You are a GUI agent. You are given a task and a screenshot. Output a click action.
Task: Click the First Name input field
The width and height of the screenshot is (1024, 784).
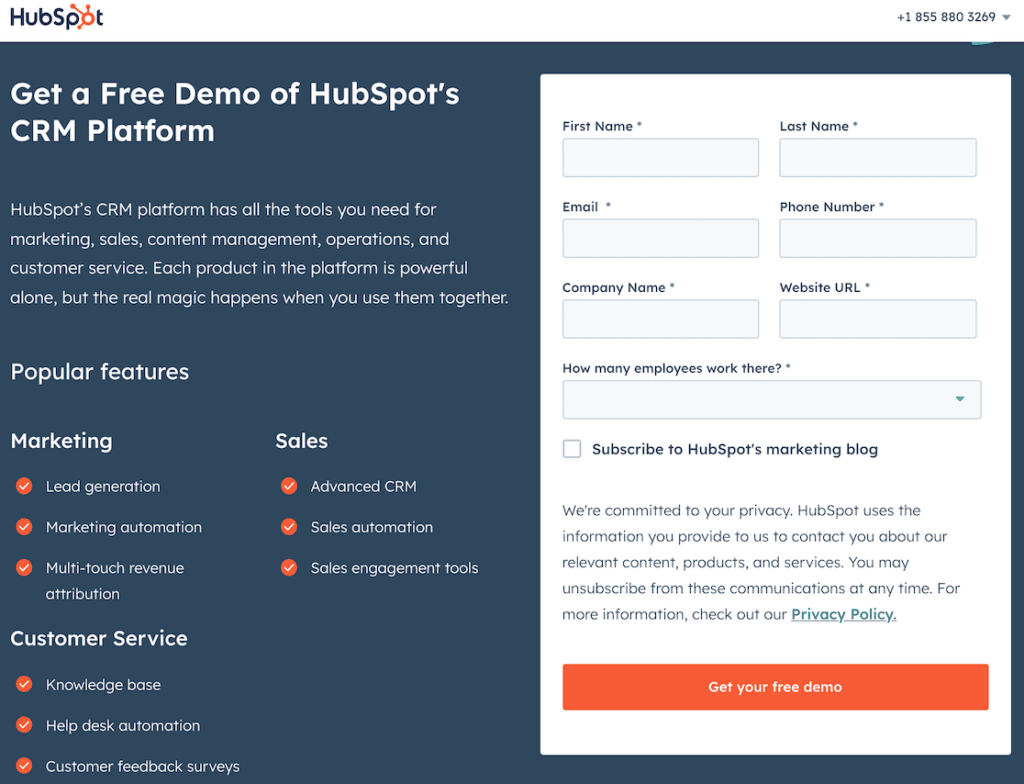(660, 157)
